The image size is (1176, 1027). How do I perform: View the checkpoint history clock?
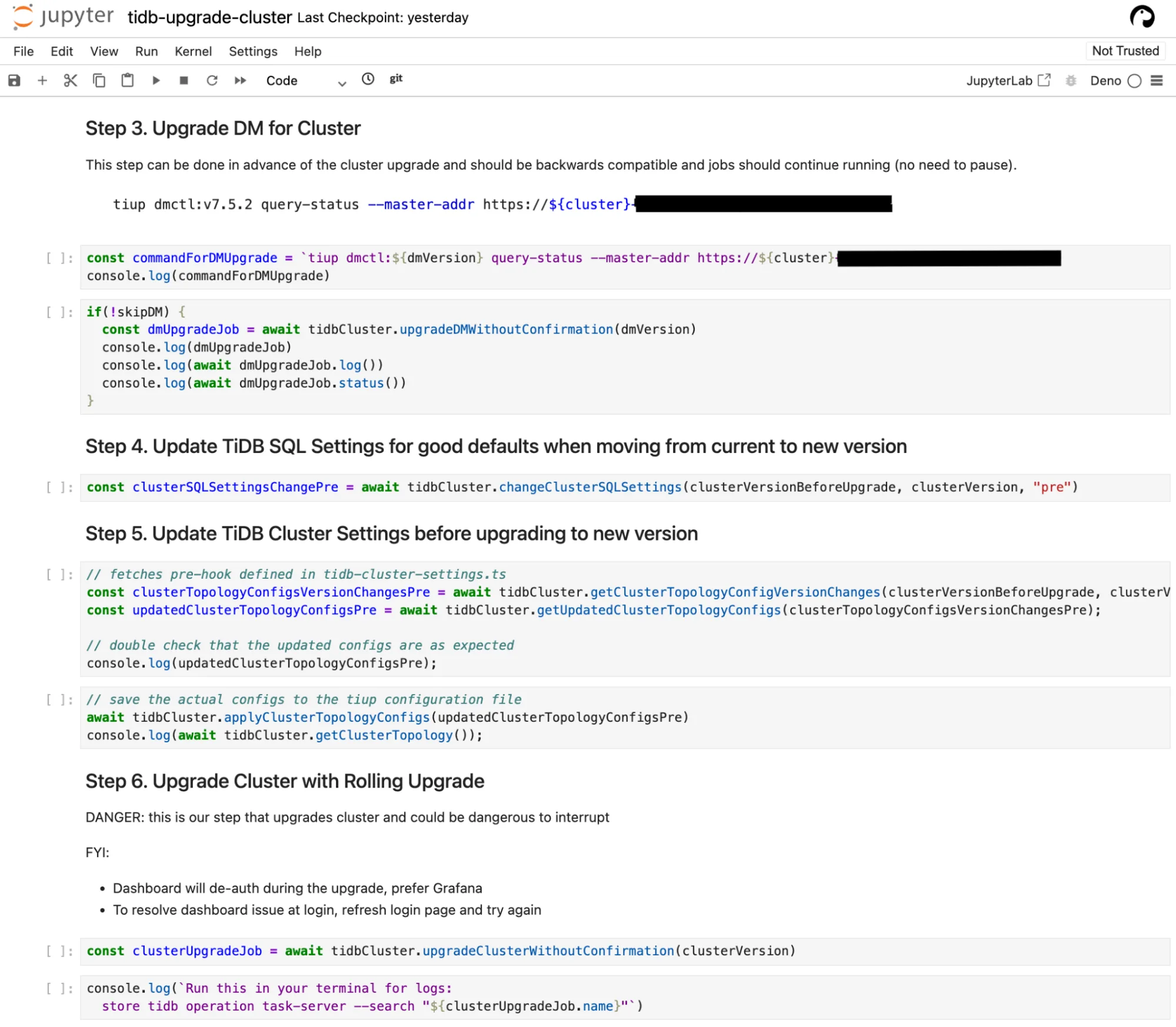click(368, 79)
